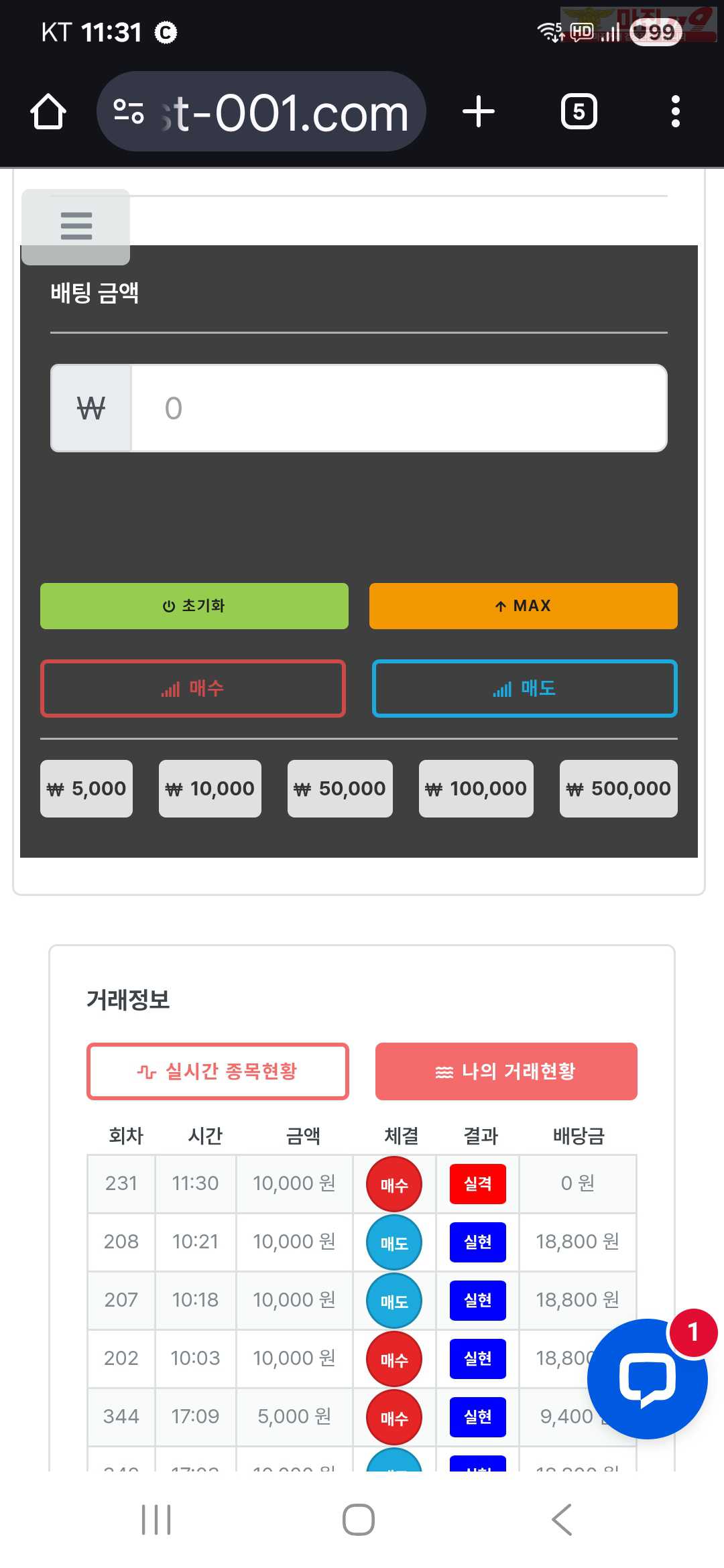Add ₩5,000 quick amount

coord(86,789)
